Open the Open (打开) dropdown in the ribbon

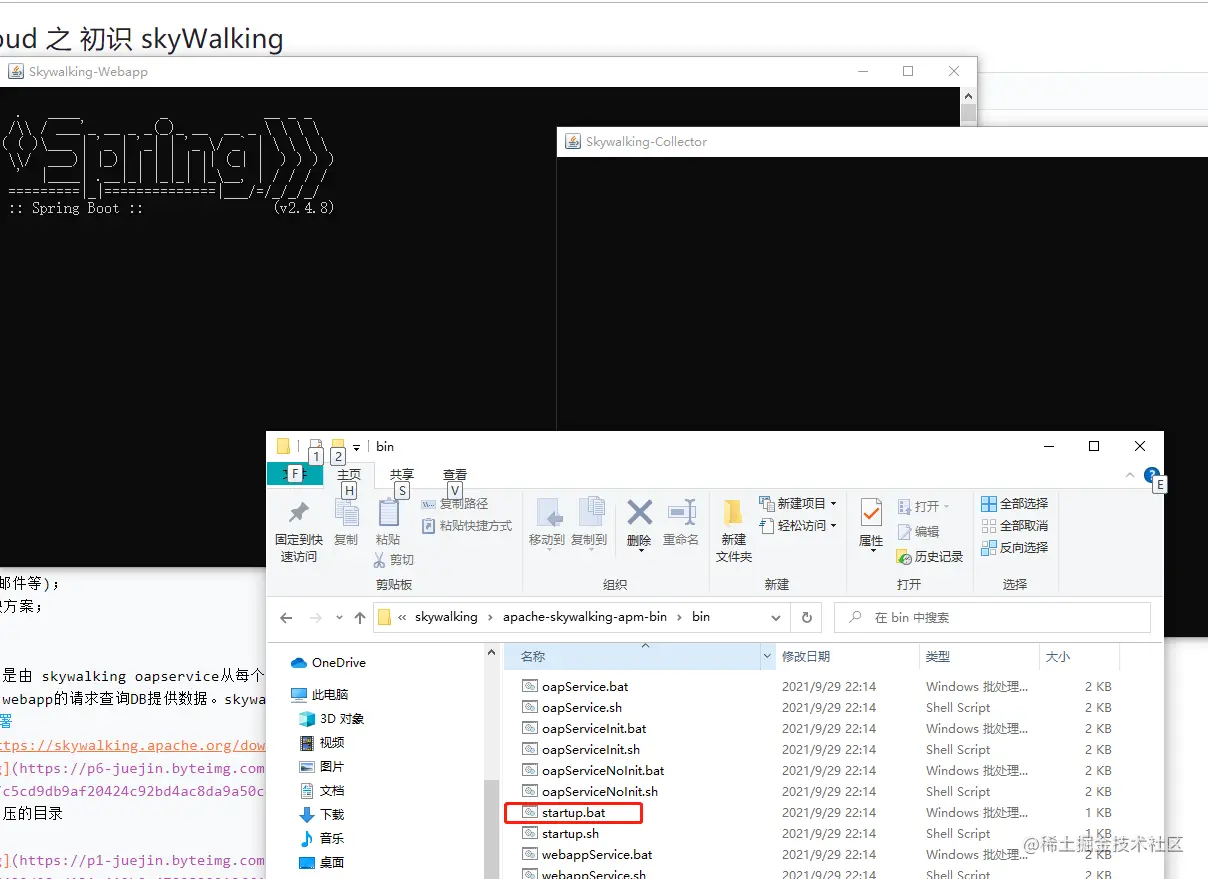point(924,506)
